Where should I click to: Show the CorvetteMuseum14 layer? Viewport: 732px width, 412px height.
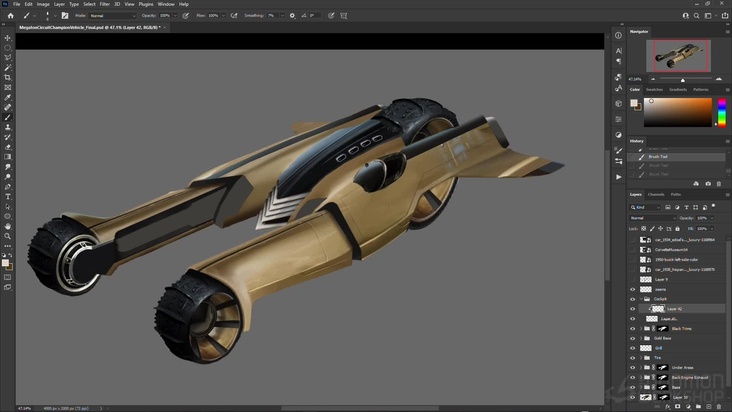pyautogui.click(x=633, y=250)
